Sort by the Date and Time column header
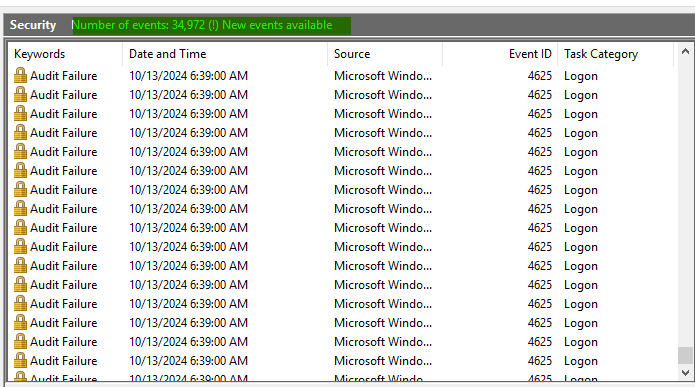Screen dimensions: 695x387 coord(225,54)
